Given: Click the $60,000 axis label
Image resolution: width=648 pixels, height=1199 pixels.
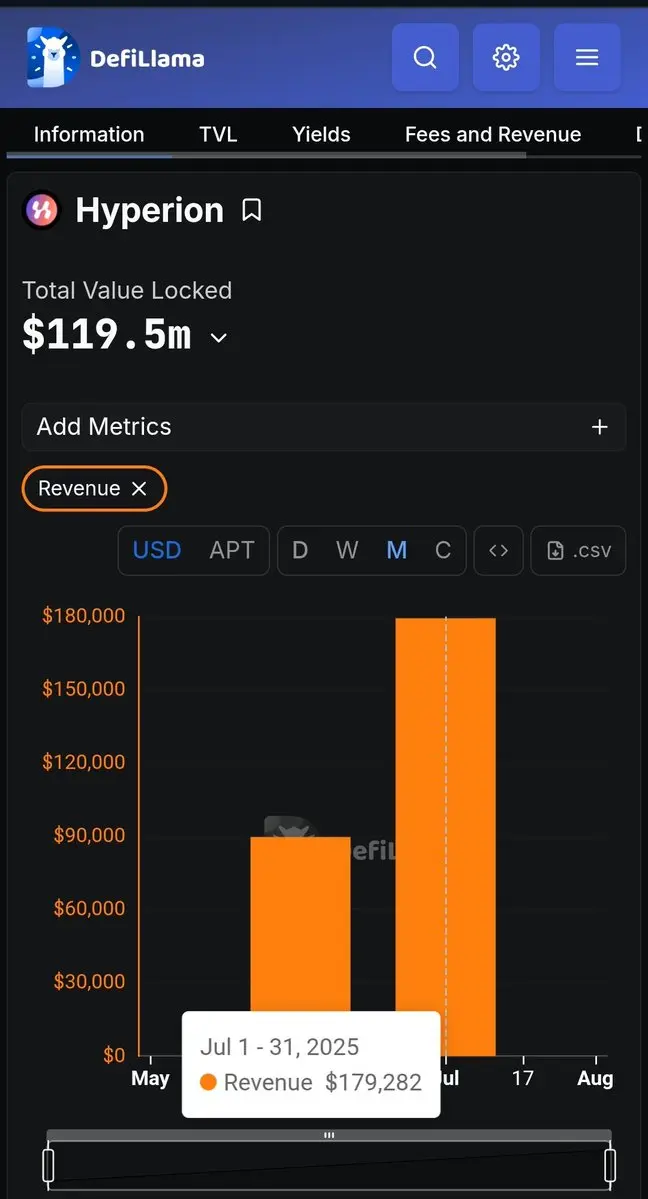Looking at the screenshot, I should (89, 908).
